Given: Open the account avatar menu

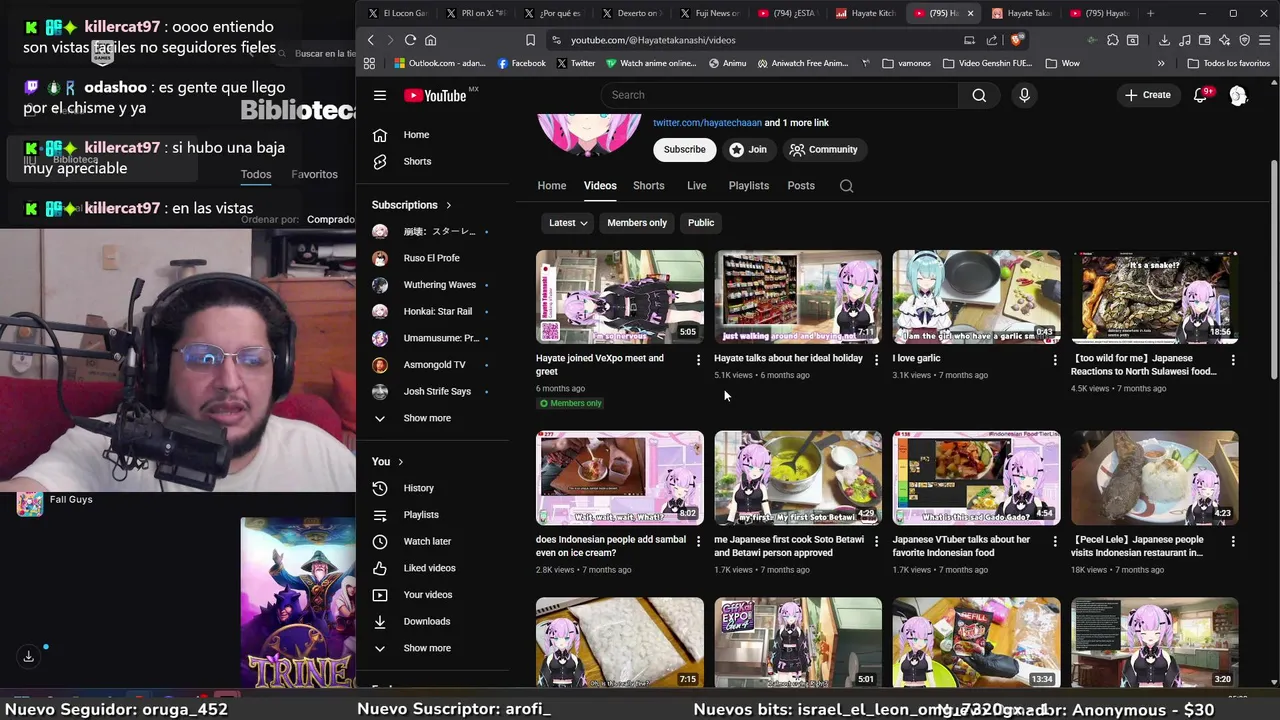Looking at the screenshot, I should [x=1238, y=95].
